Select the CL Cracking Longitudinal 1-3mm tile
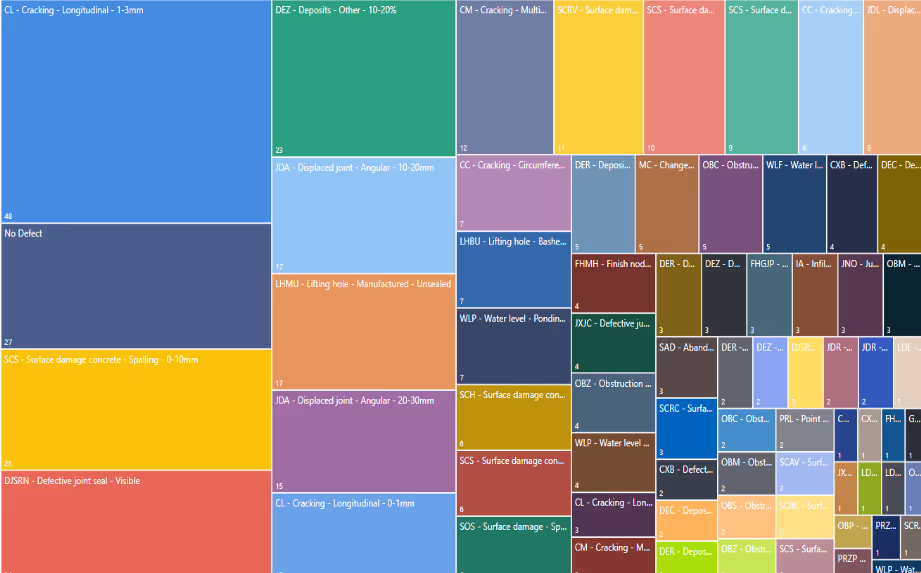This screenshot has width=921, height=573. (136, 111)
